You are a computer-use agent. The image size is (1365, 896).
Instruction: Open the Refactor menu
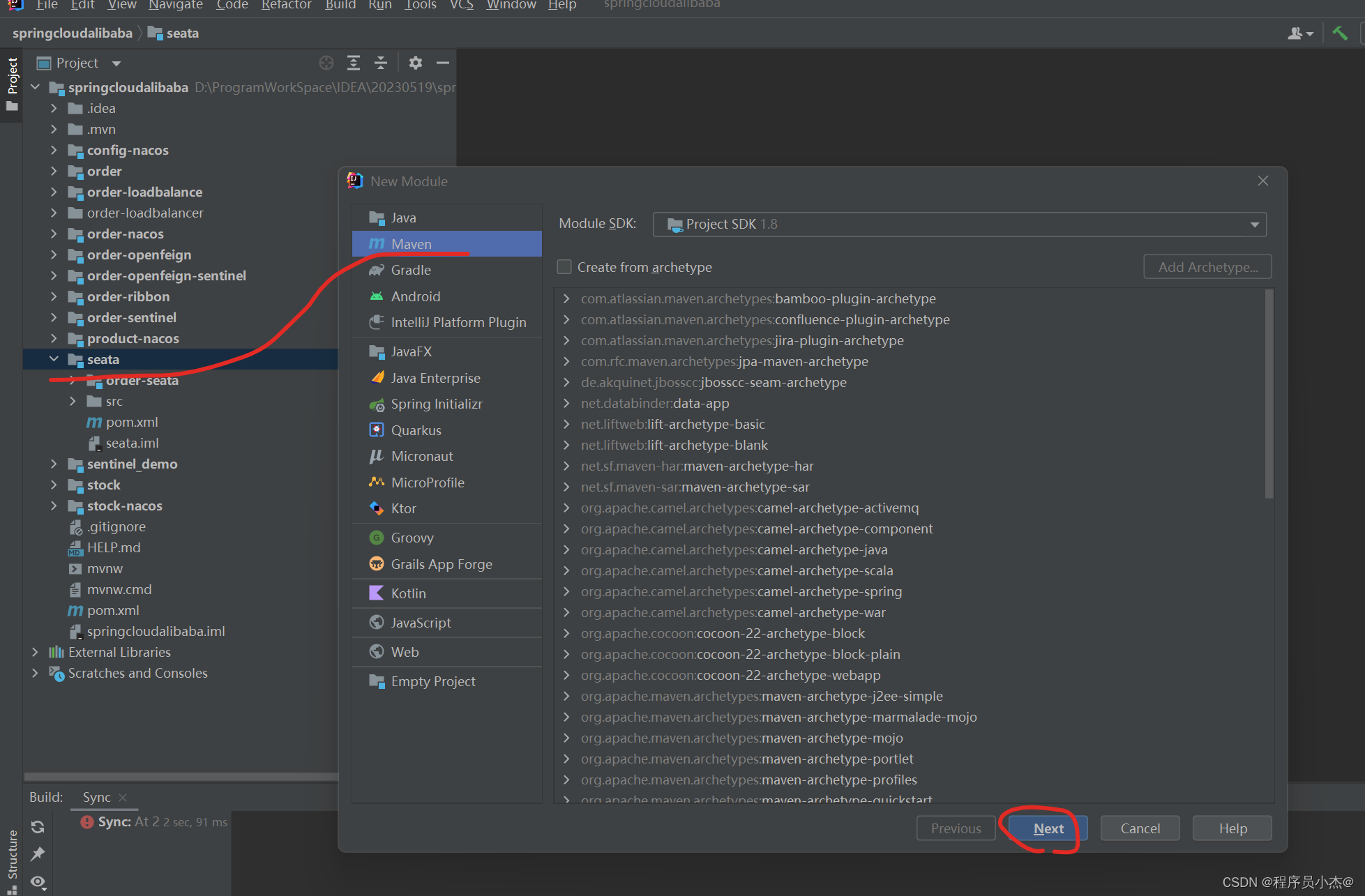[286, 6]
